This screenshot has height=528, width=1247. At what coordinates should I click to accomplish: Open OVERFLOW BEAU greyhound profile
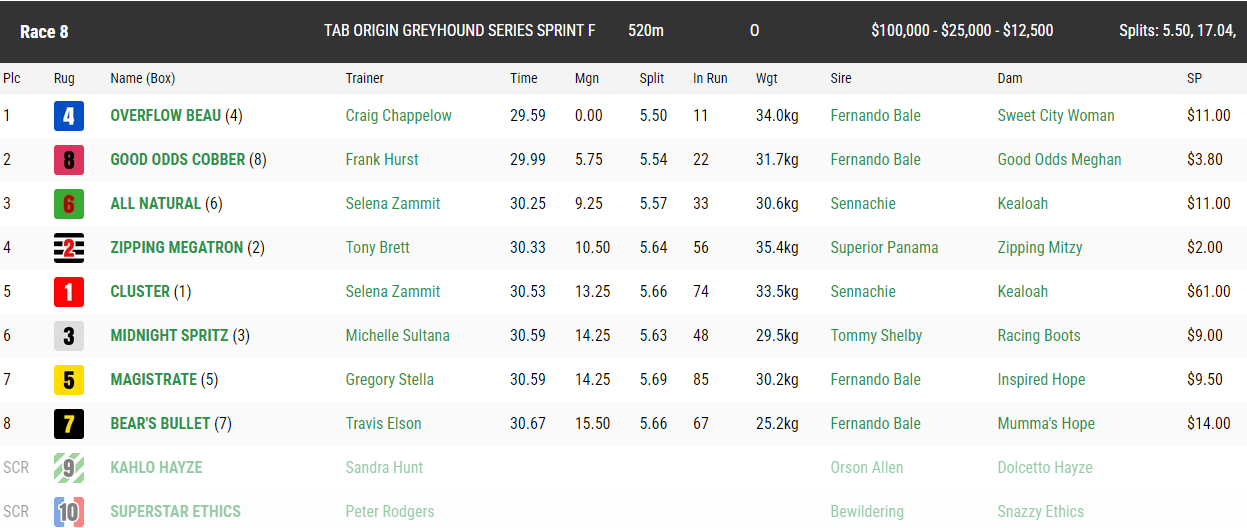165,116
